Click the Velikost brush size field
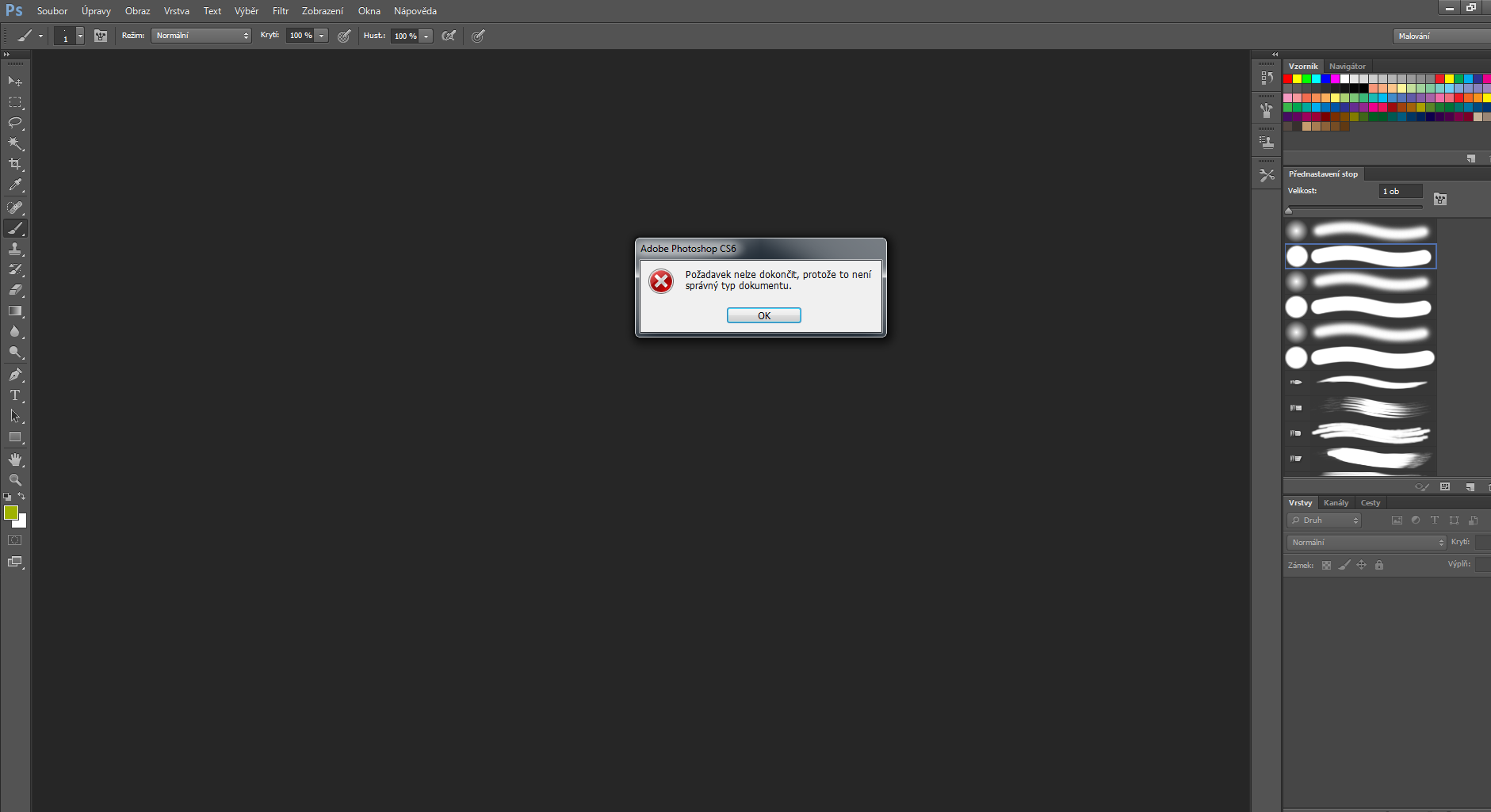The width and height of the screenshot is (1491, 812). [1400, 191]
